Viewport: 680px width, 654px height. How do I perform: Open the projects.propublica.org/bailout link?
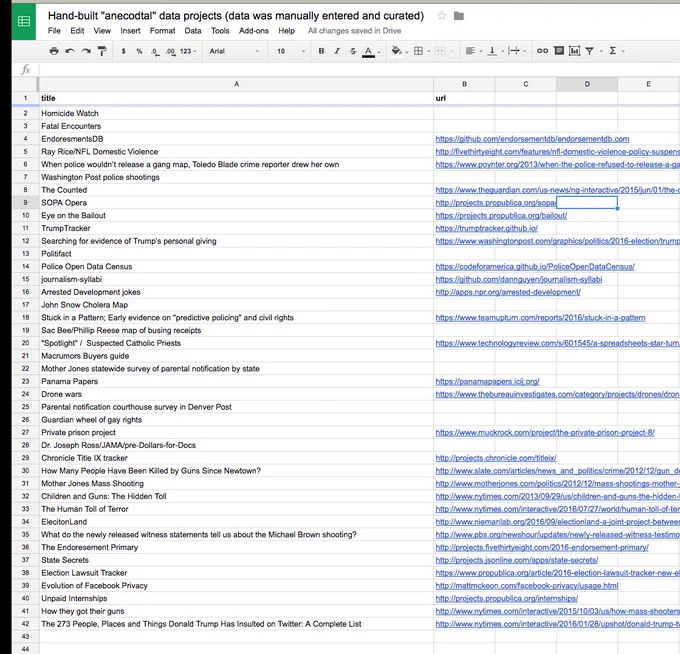tap(501, 216)
